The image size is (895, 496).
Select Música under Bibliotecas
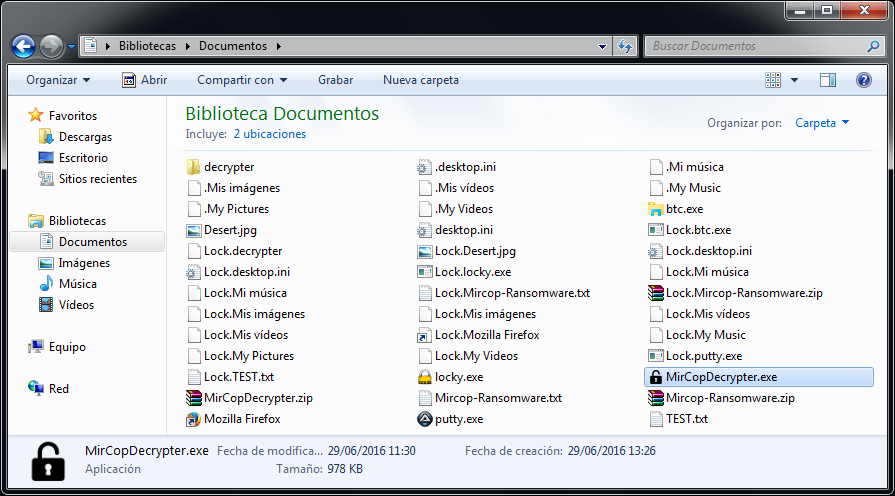click(77, 284)
